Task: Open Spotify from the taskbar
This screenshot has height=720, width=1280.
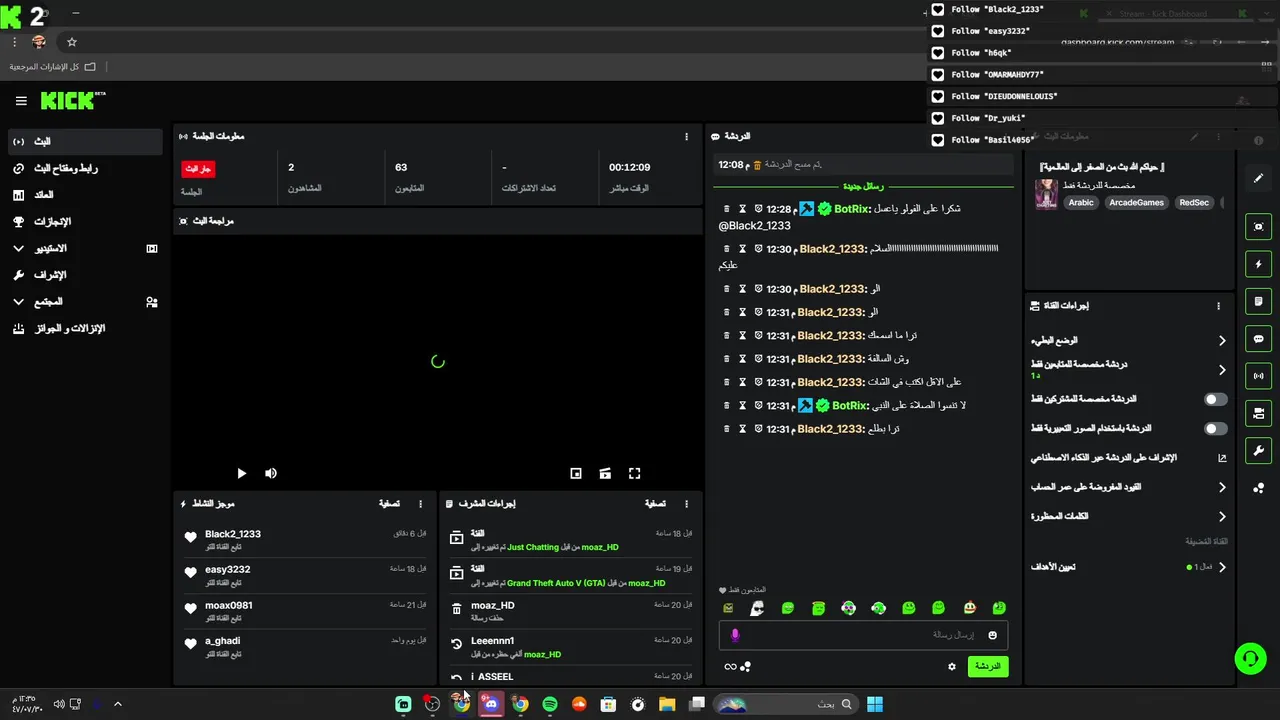Action: (549, 704)
